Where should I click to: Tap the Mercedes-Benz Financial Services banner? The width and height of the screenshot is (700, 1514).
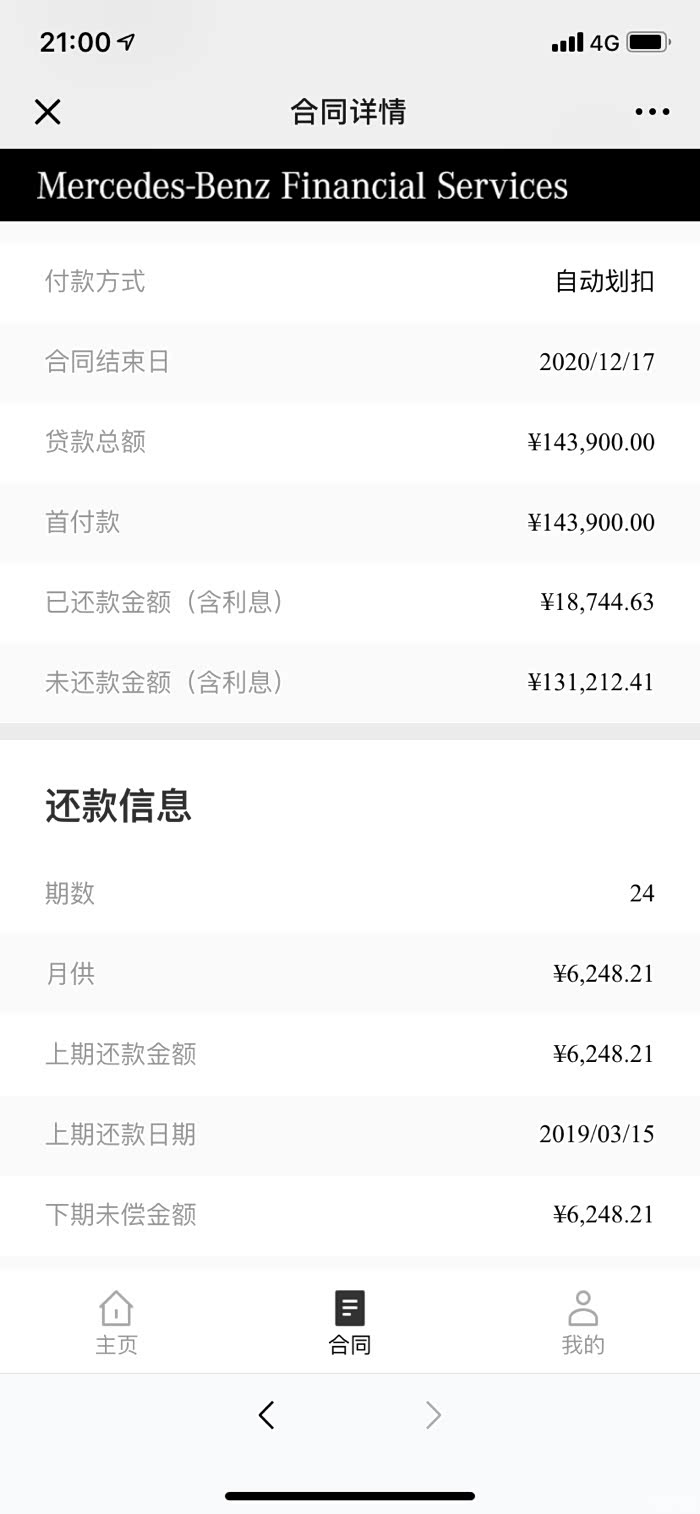pyautogui.click(x=302, y=186)
